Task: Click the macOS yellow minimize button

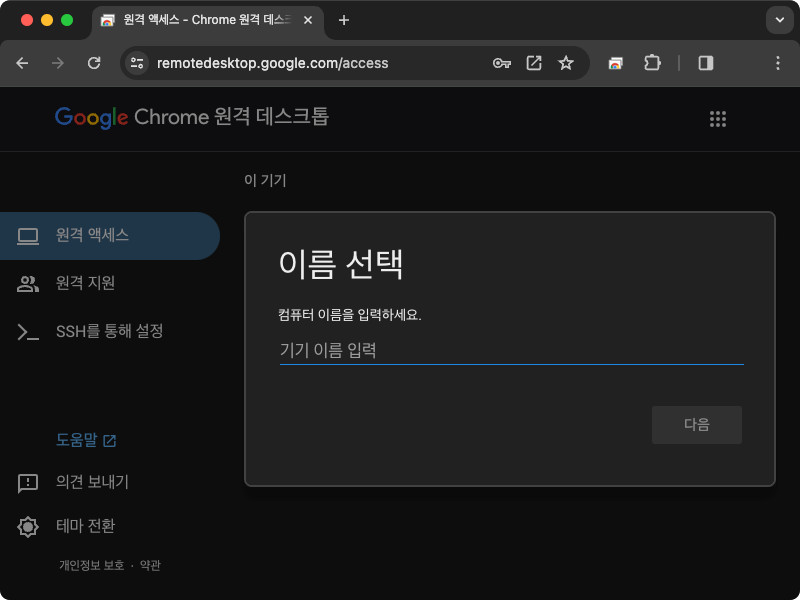Action: point(47,20)
